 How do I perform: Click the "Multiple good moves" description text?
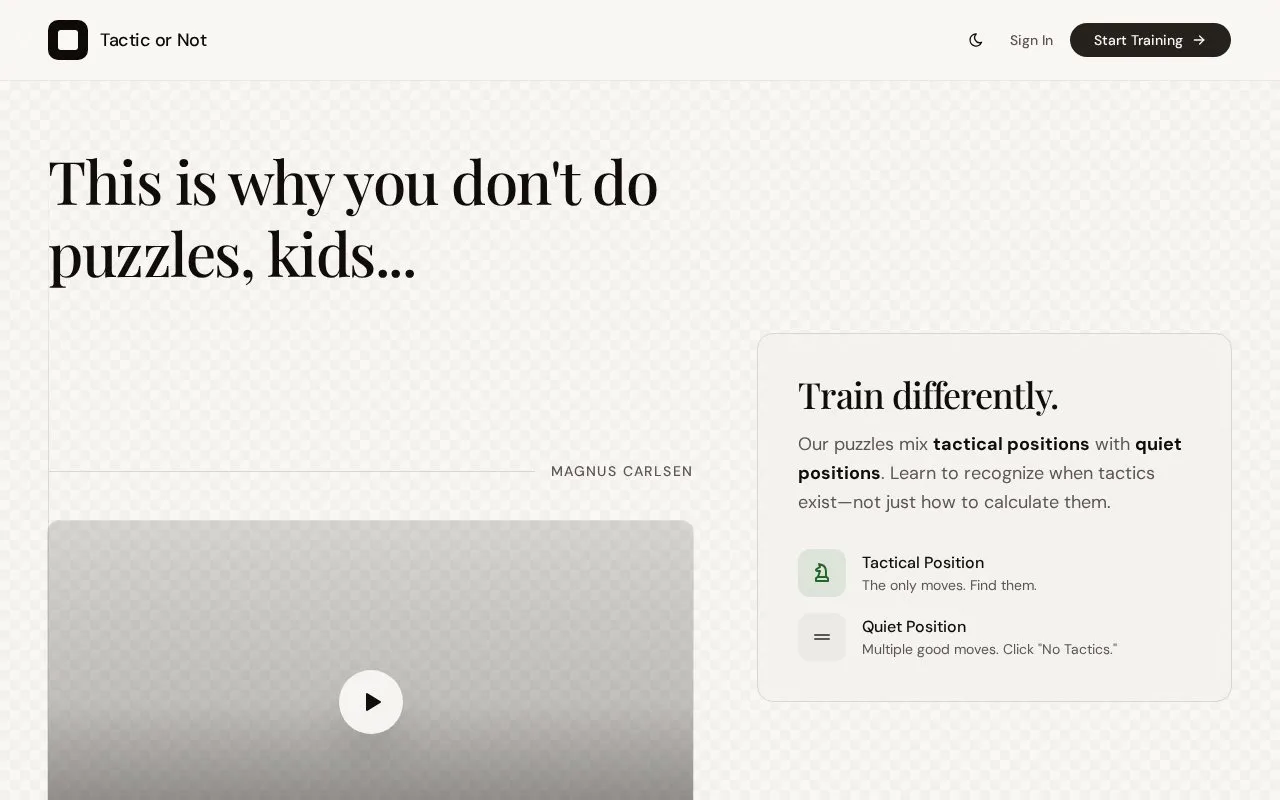[989, 649]
